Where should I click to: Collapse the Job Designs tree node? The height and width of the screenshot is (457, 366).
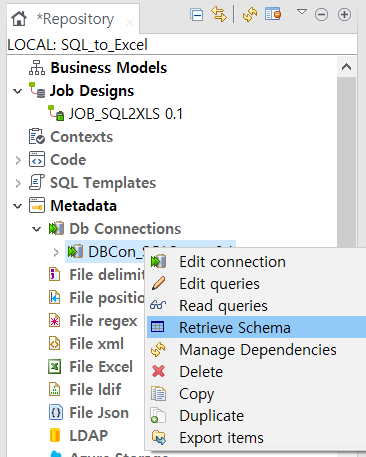[18, 91]
